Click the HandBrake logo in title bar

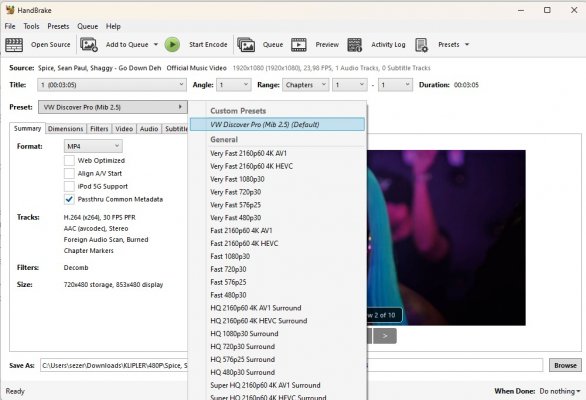click(10, 10)
